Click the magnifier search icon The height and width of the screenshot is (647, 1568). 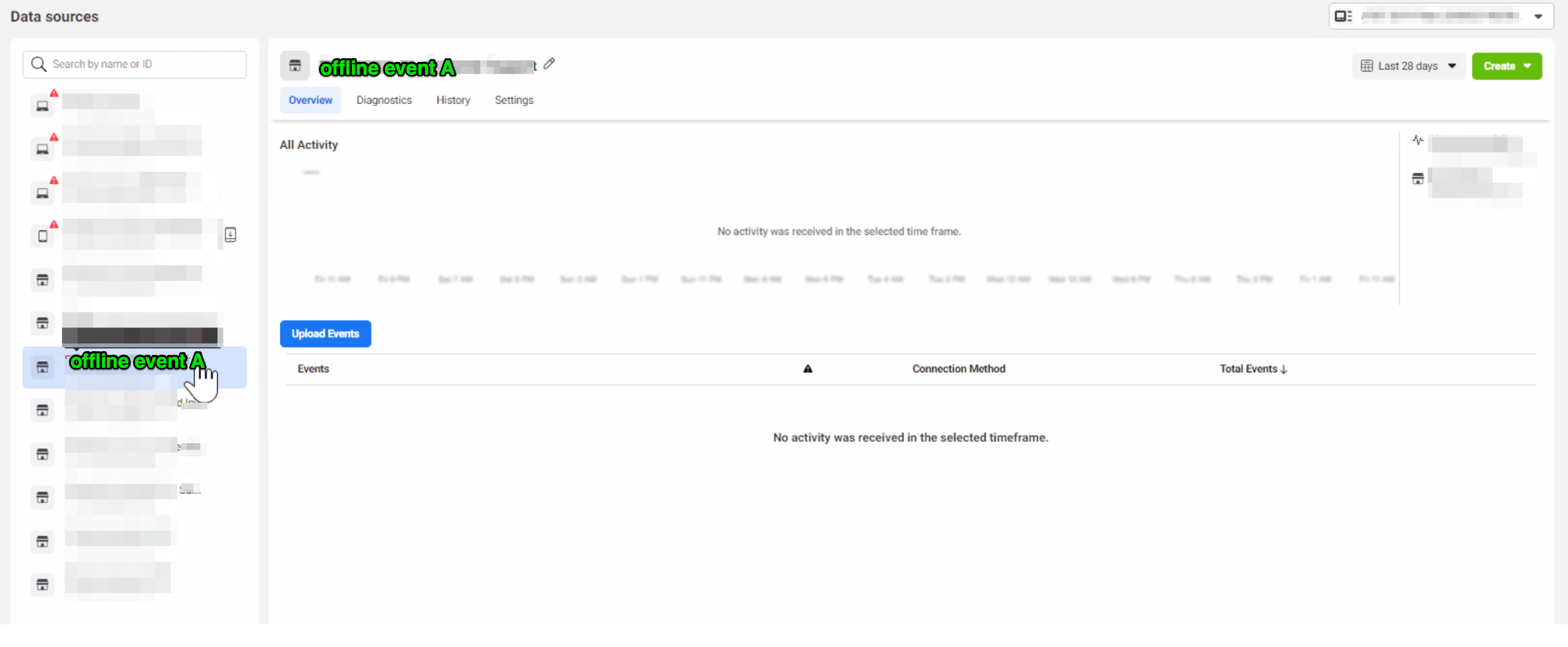(x=38, y=64)
